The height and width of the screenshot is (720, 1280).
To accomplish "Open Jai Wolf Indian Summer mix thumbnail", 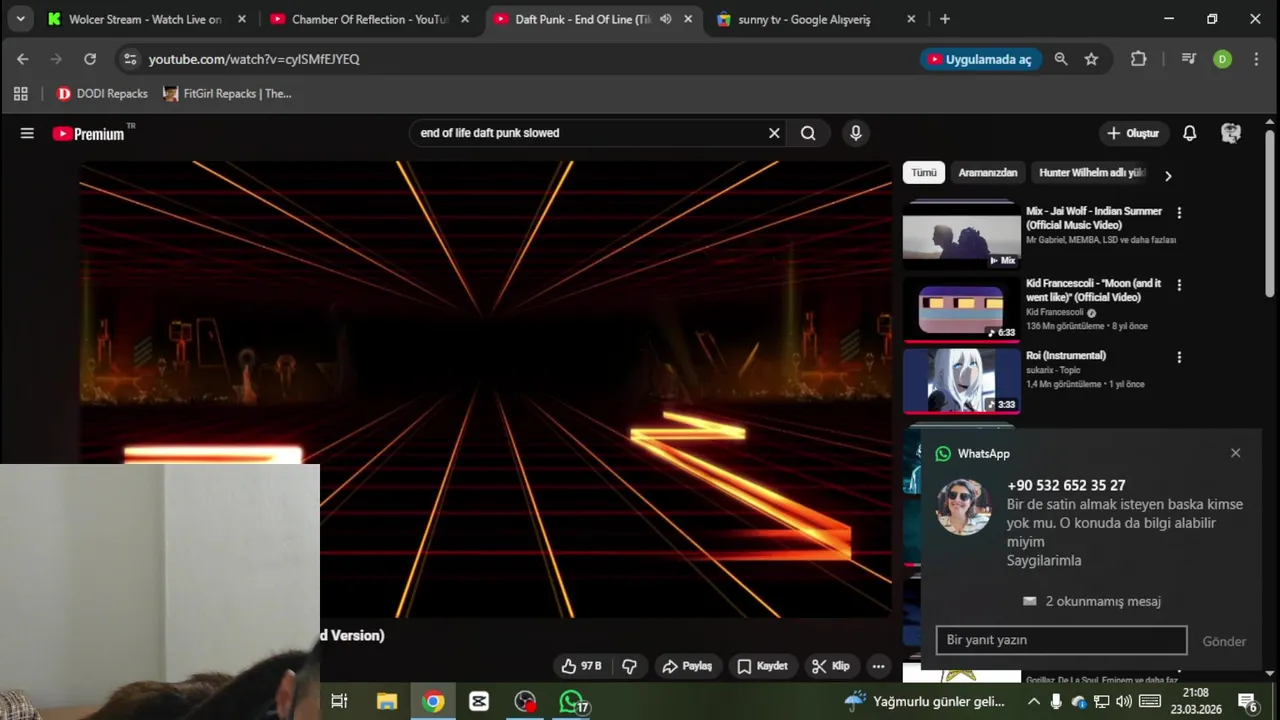I will click(x=962, y=236).
